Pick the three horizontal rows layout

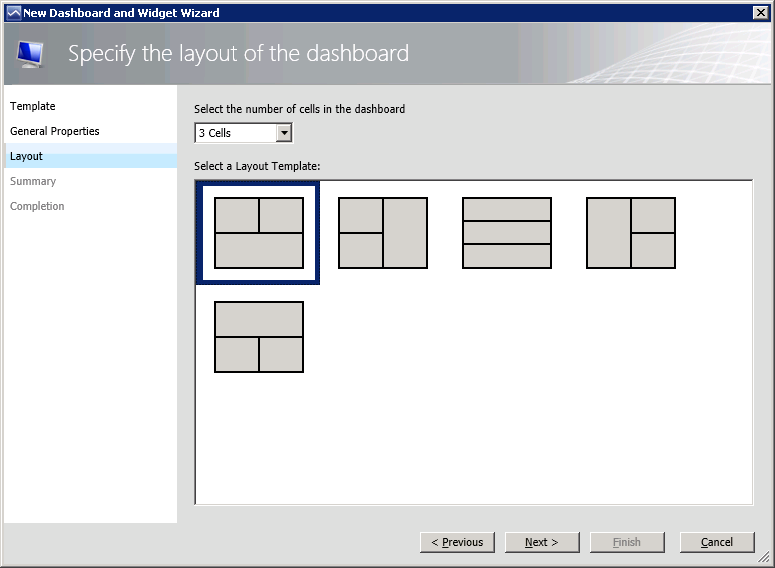[506, 233]
